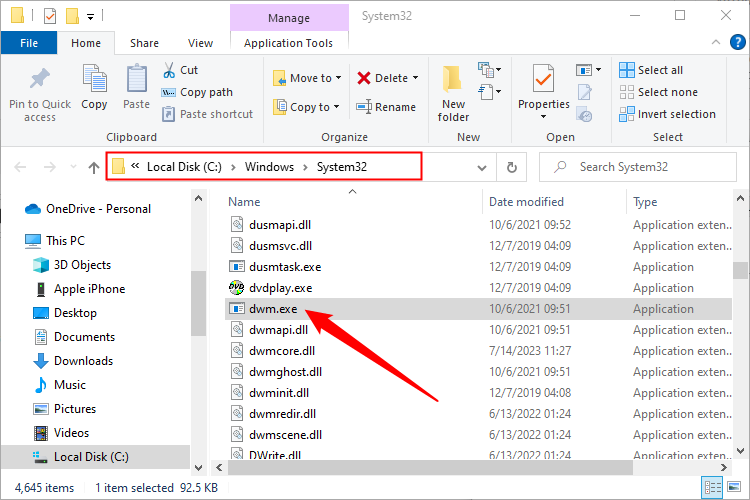Switch to the View tab

200,43
